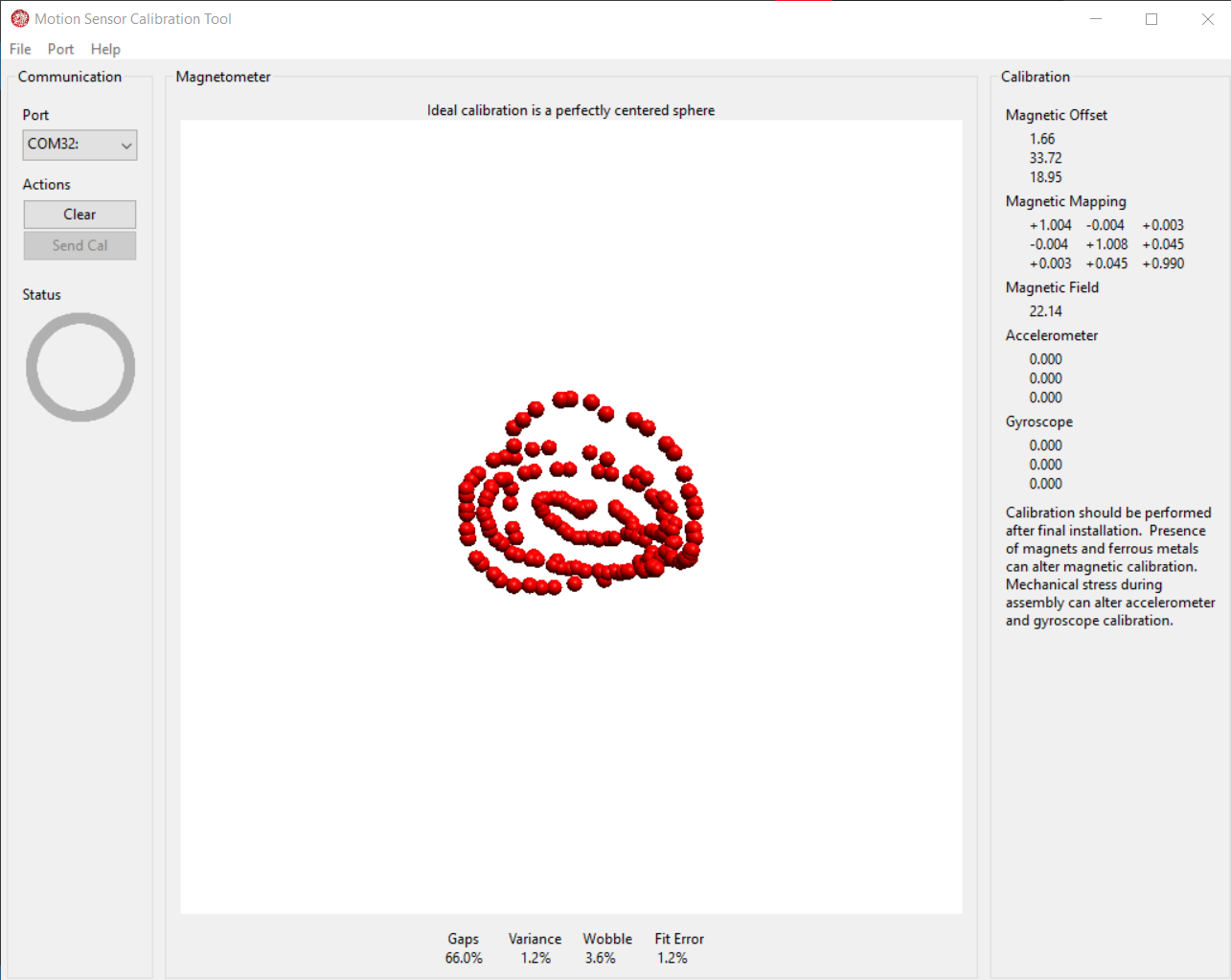Click the Calibration panel title
1231x980 pixels.
point(1036,77)
